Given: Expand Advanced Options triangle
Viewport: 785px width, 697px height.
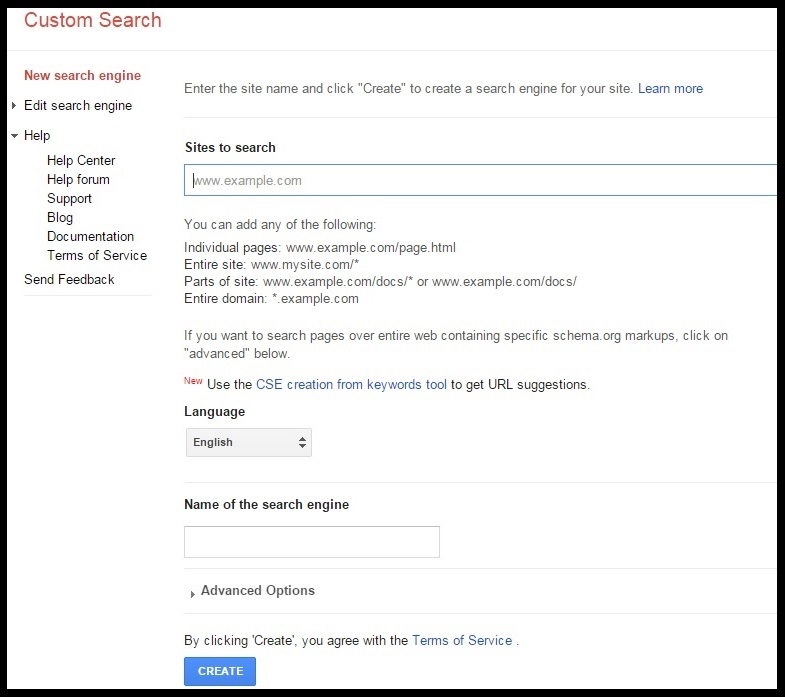Looking at the screenshot, I should (x=192, y=594).
